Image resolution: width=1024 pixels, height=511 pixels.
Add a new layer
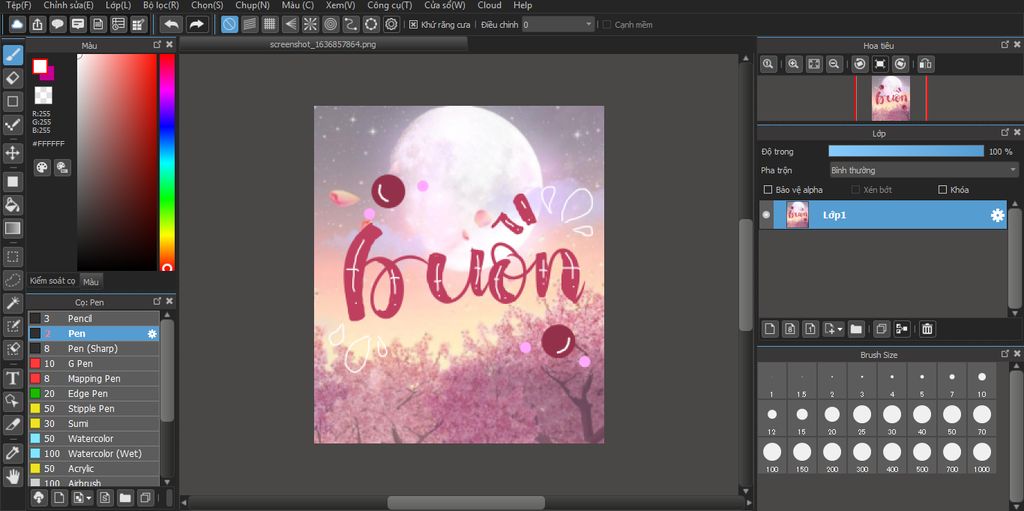coord(770,329)
